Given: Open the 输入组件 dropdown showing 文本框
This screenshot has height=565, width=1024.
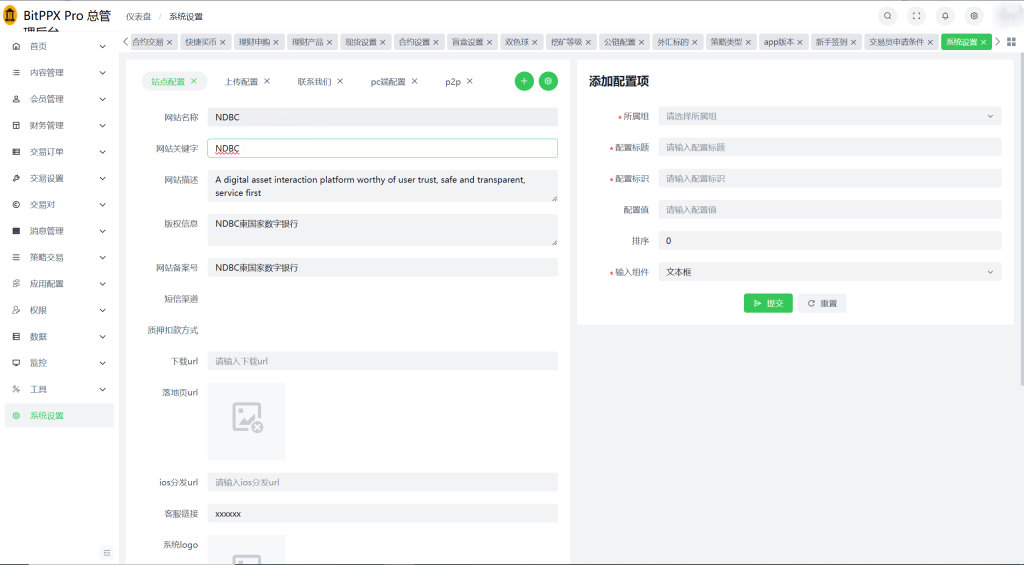Looking at the screenshot, I should [829, 272].
